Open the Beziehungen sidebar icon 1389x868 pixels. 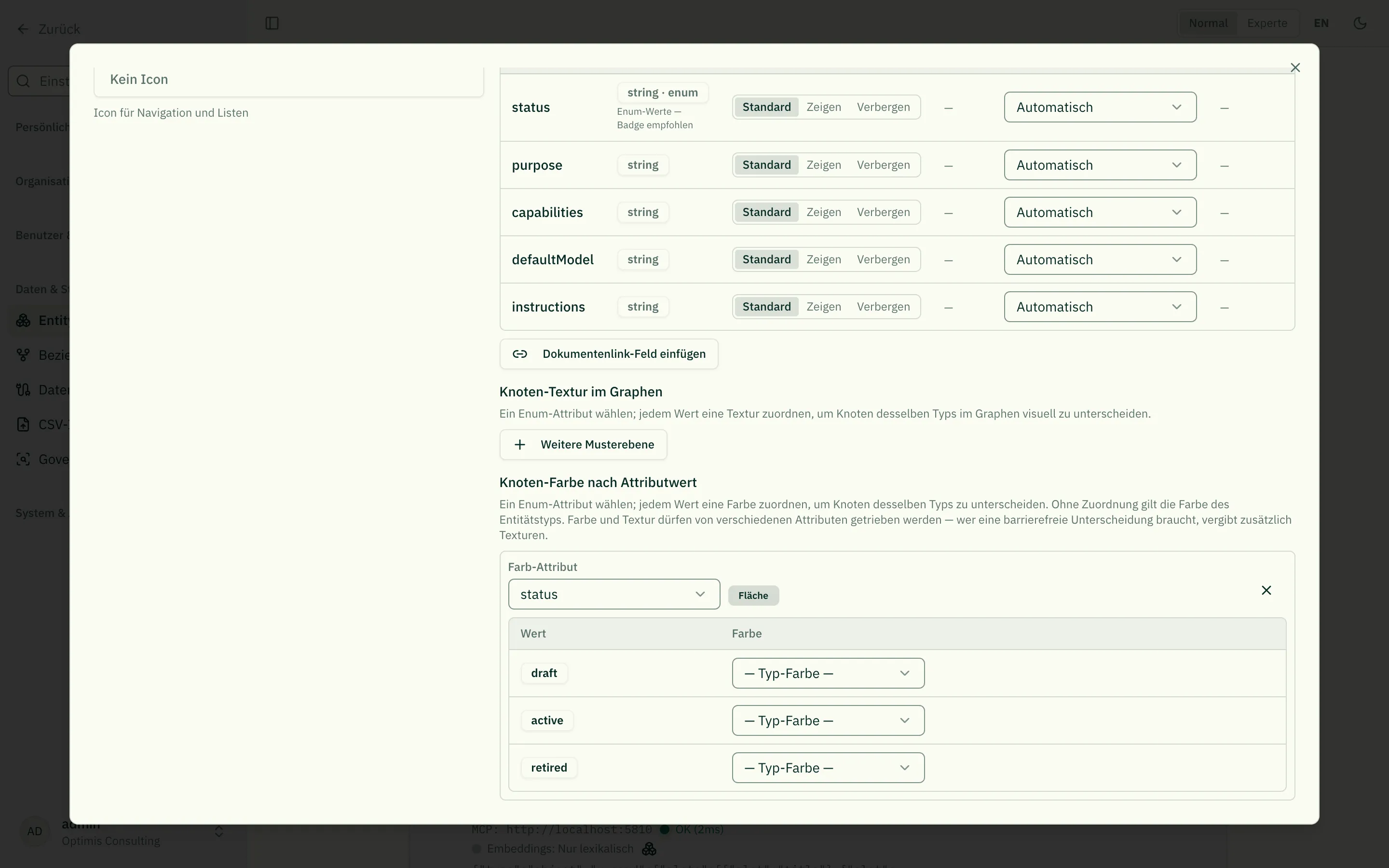23,355
